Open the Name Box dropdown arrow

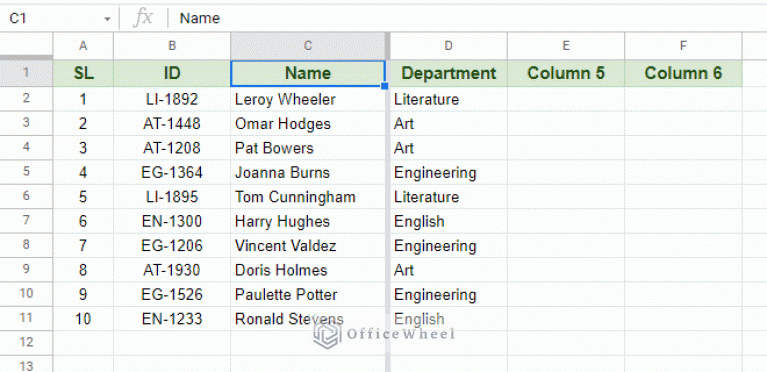click(107, 19)
